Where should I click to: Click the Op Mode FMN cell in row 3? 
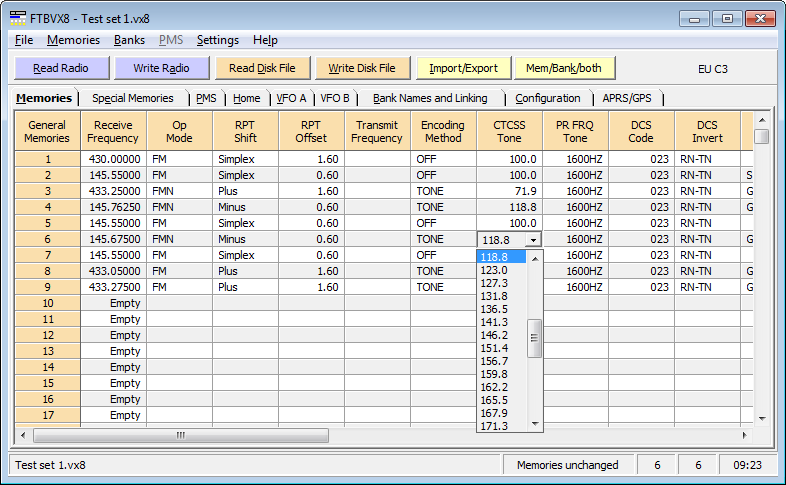tap(179, 191)
